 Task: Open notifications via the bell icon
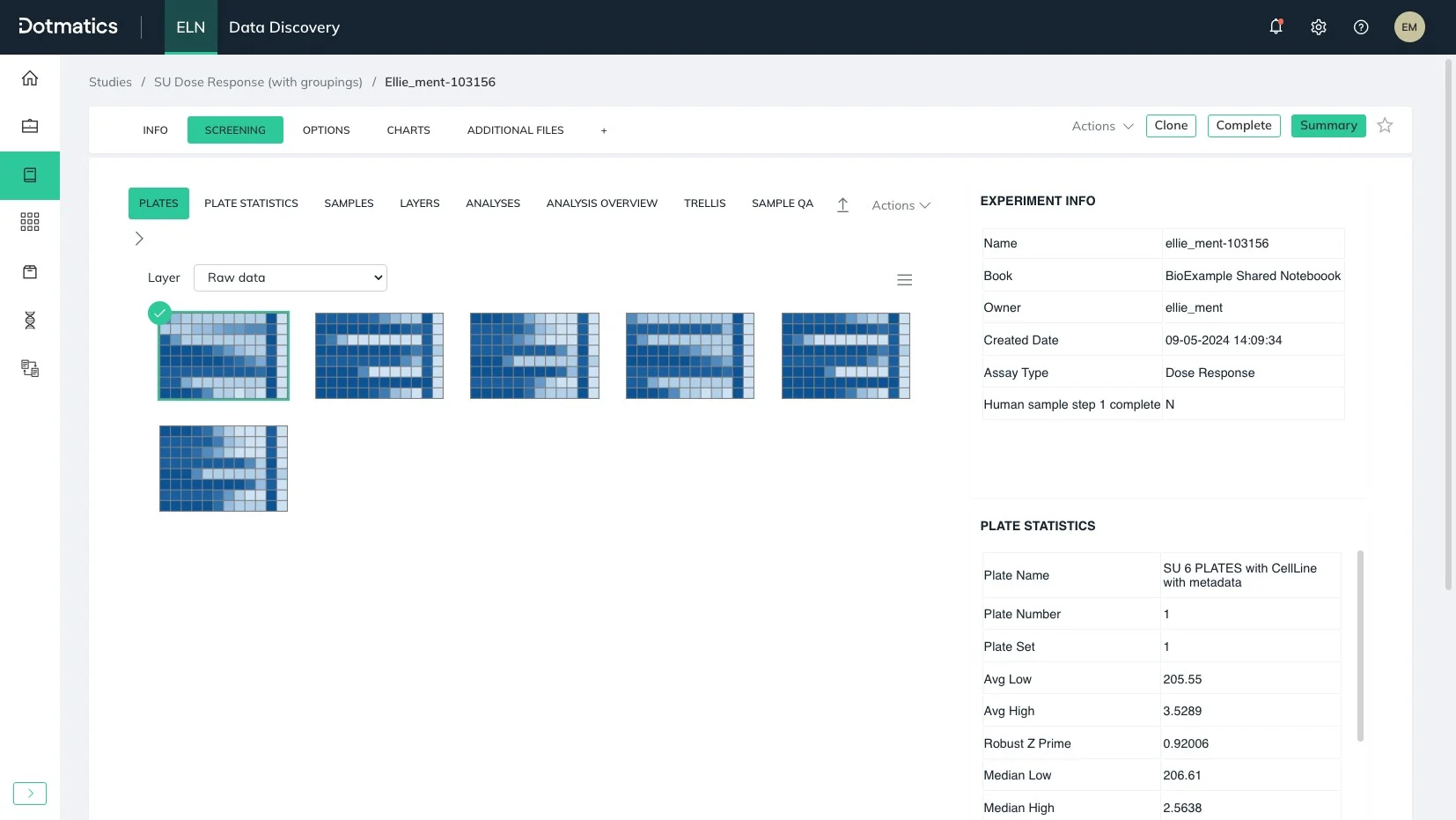coord(1276,26)
